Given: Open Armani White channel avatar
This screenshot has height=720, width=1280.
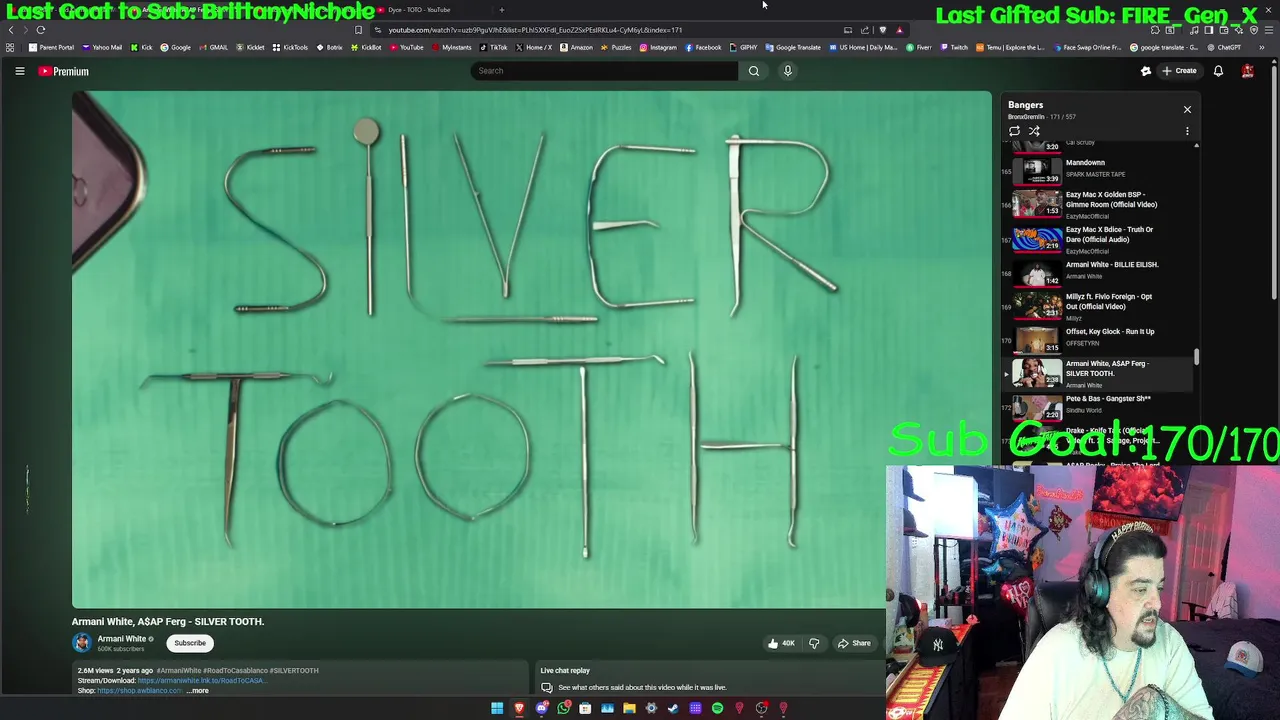Looking at the screenshot, I should pyautogui.click(x=82, y=643).
